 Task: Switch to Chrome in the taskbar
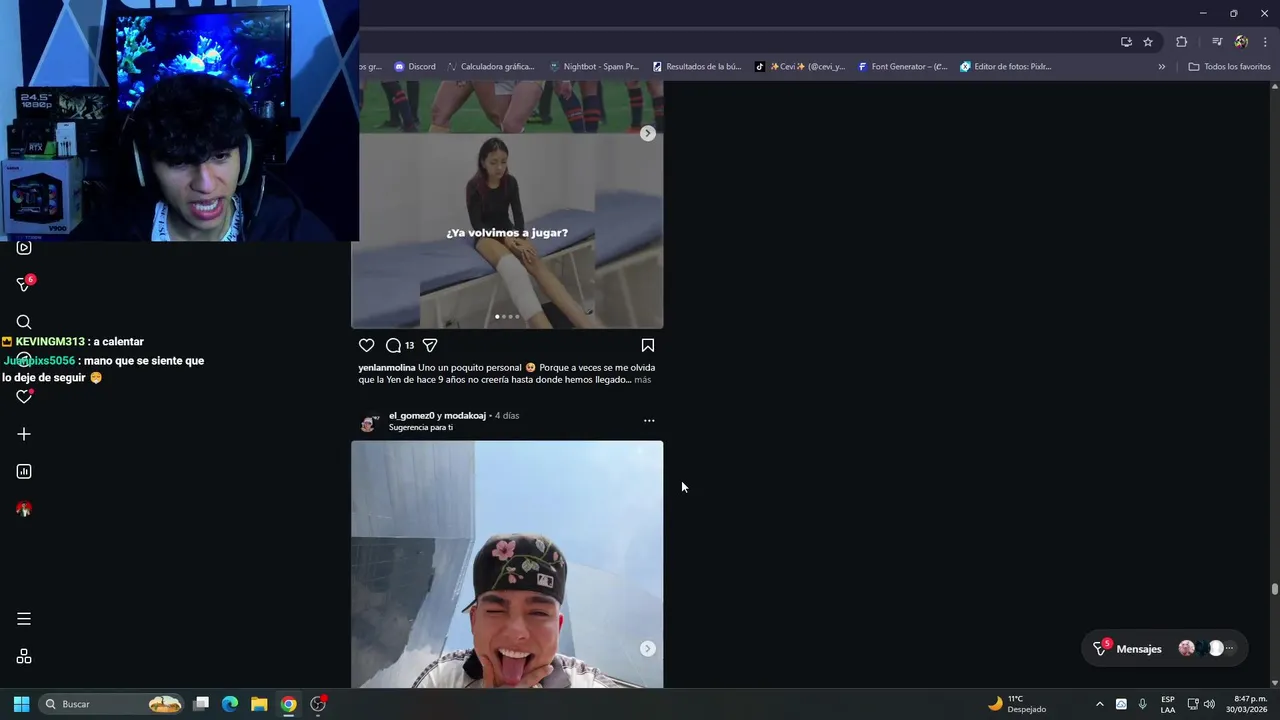pos(288,704)
